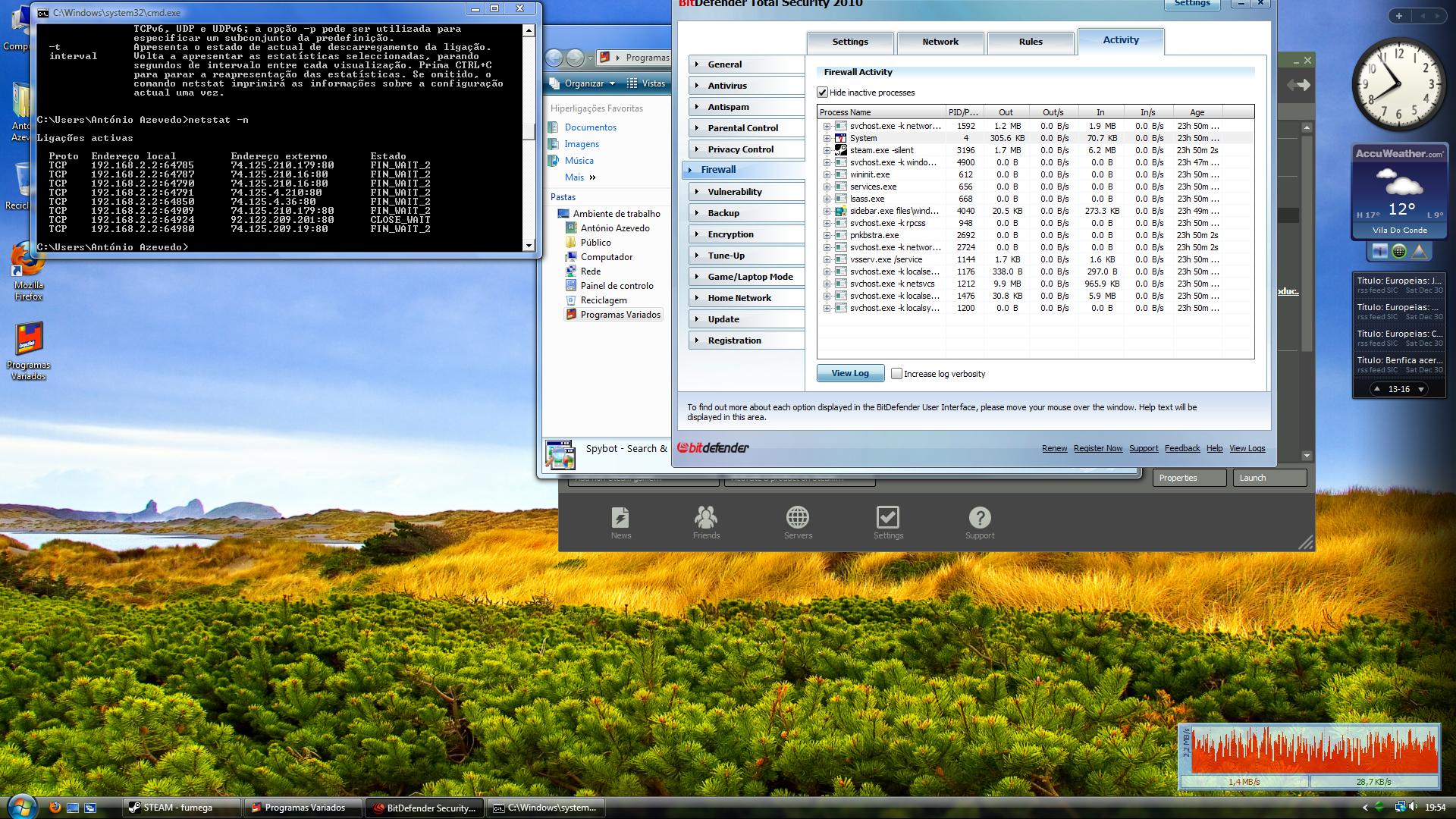The image size is (1456, 819).
Task: Open the Game/Laptop Mode section
Action: point(746,277)
